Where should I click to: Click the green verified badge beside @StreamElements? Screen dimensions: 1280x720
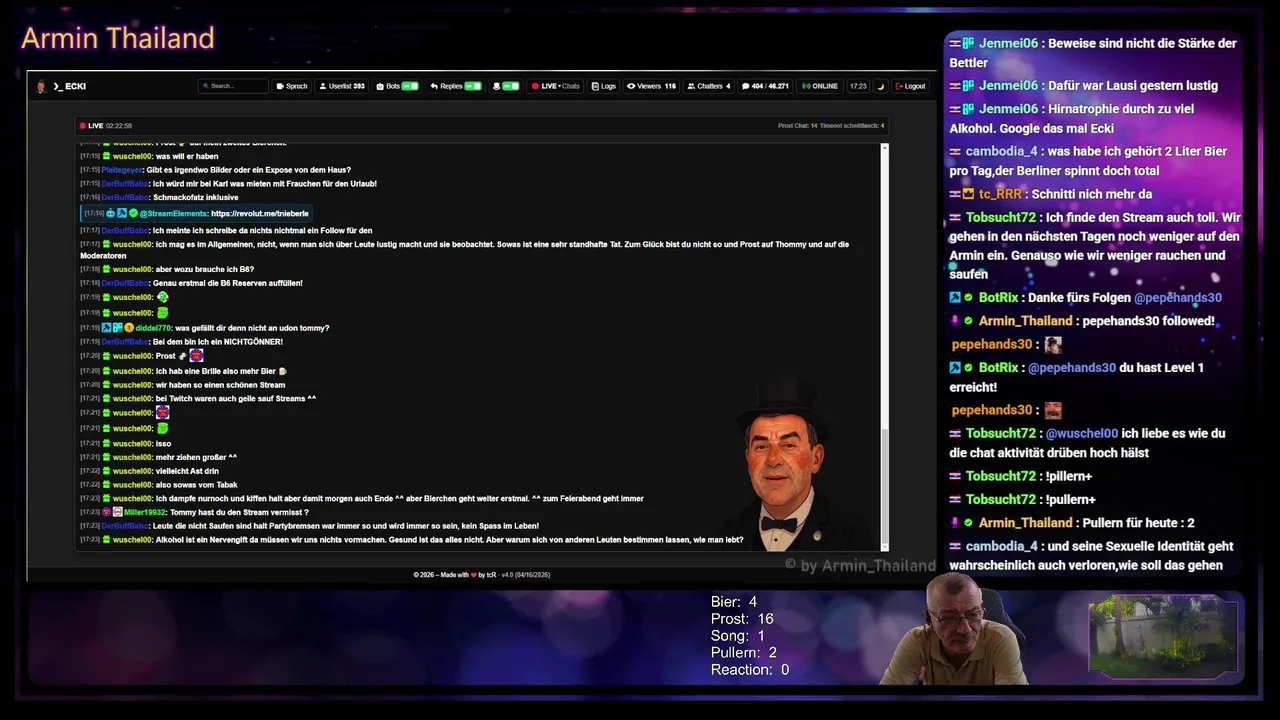point(133,213)
